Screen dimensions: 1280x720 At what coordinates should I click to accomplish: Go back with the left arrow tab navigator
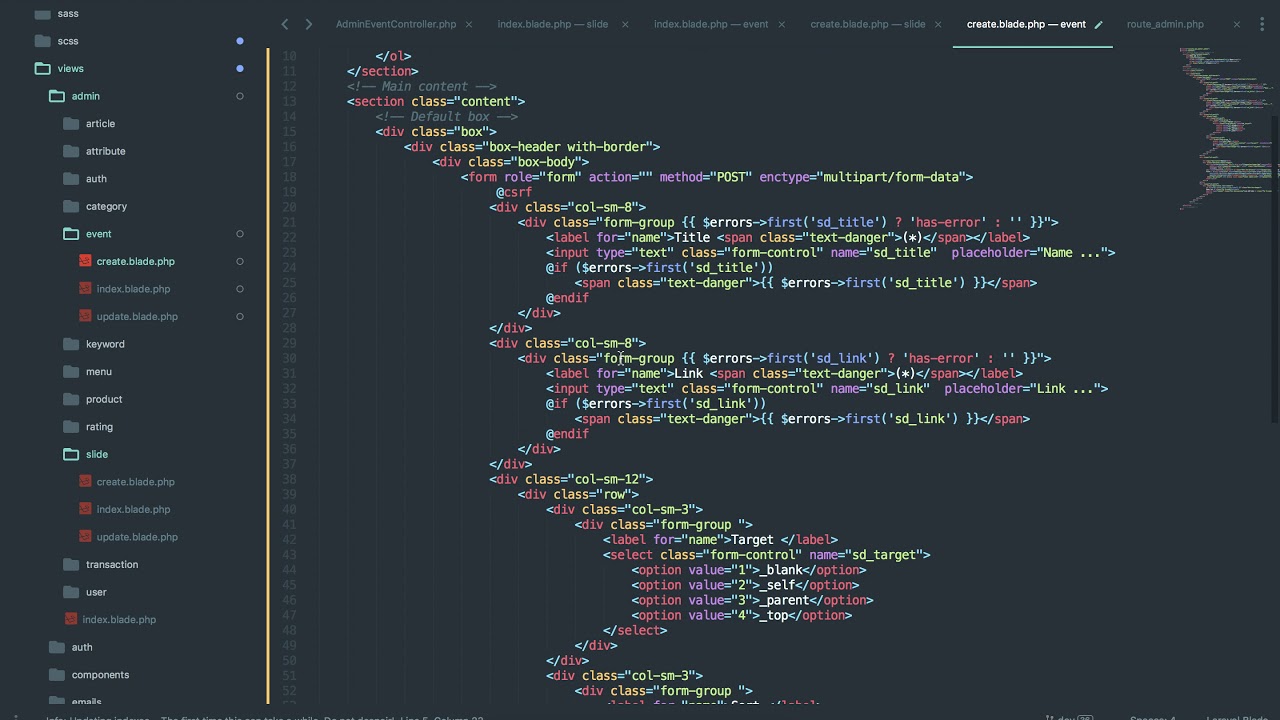point(285,24)
